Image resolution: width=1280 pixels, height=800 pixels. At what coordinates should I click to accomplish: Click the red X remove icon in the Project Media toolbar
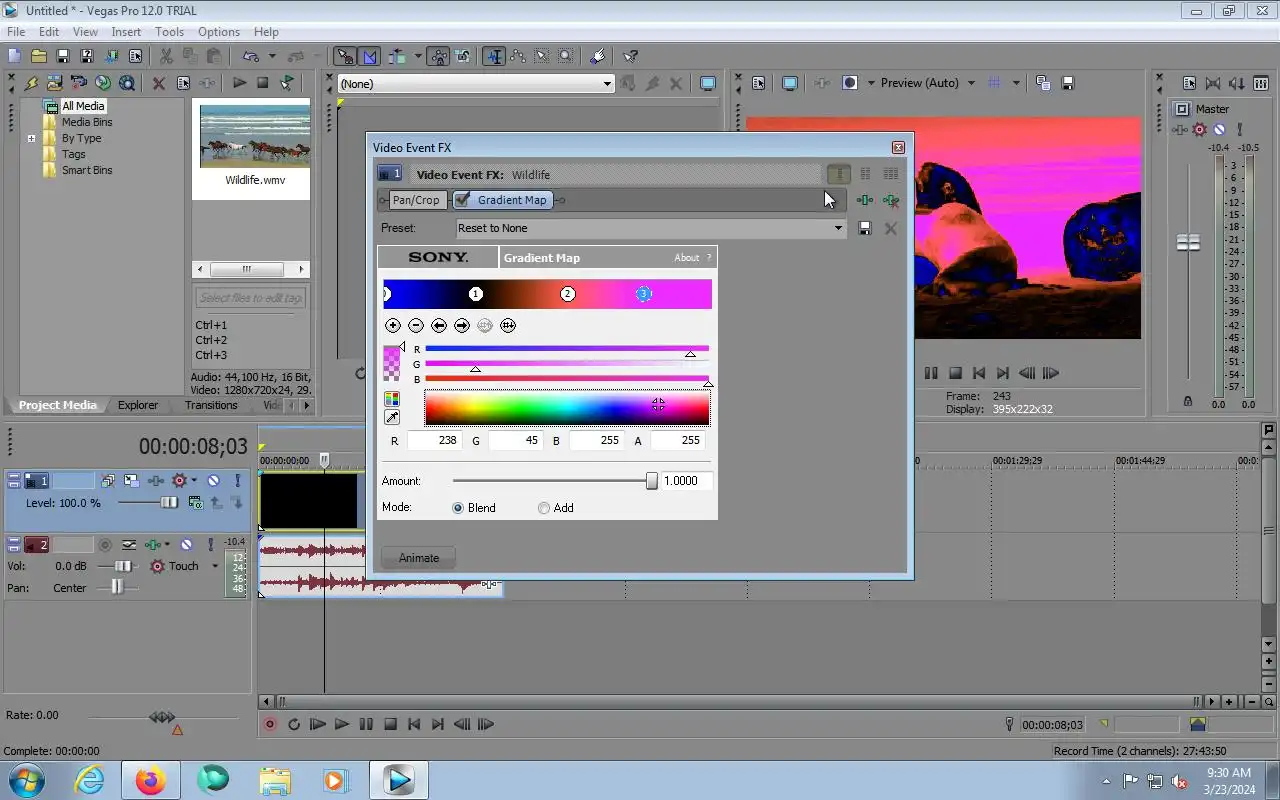(x=159, y=83)
